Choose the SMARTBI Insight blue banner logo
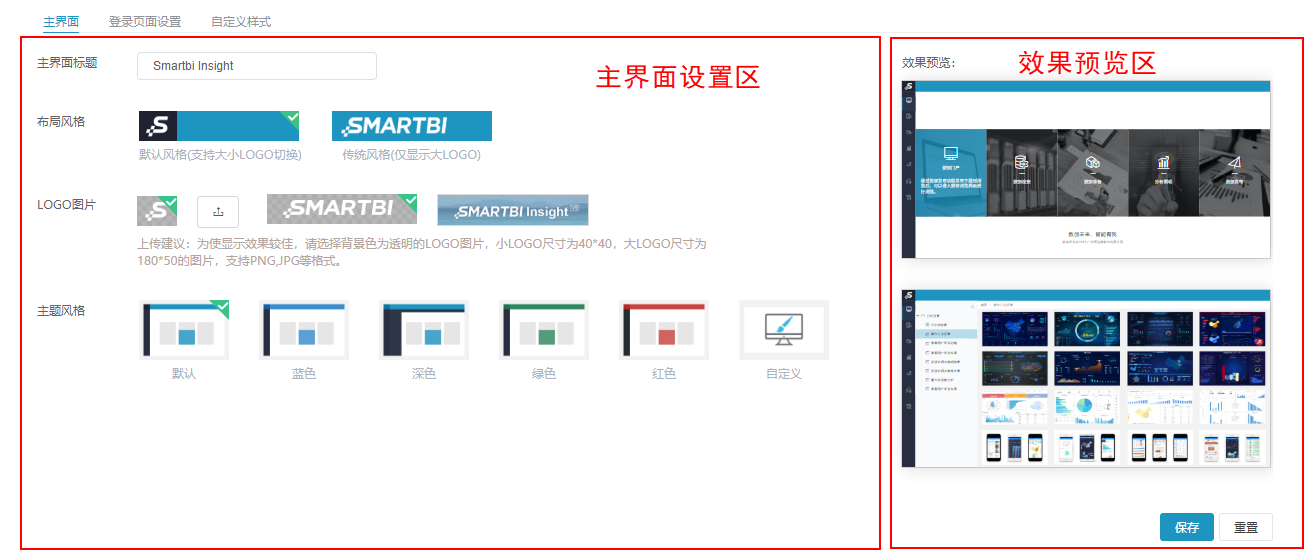The width and height of the screenshot is (1313, 551). 513,210
